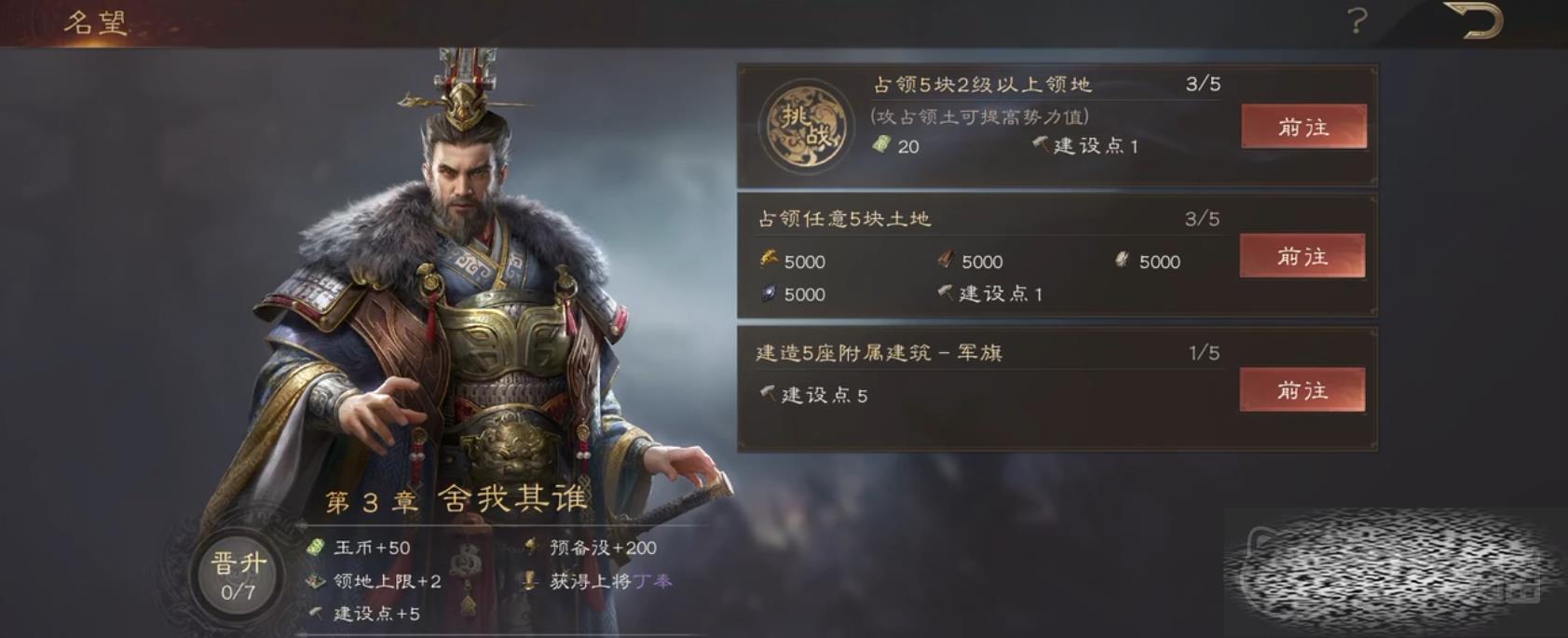Click the 第3章 舍我其谁 chapter title

(x=457, y=500)
